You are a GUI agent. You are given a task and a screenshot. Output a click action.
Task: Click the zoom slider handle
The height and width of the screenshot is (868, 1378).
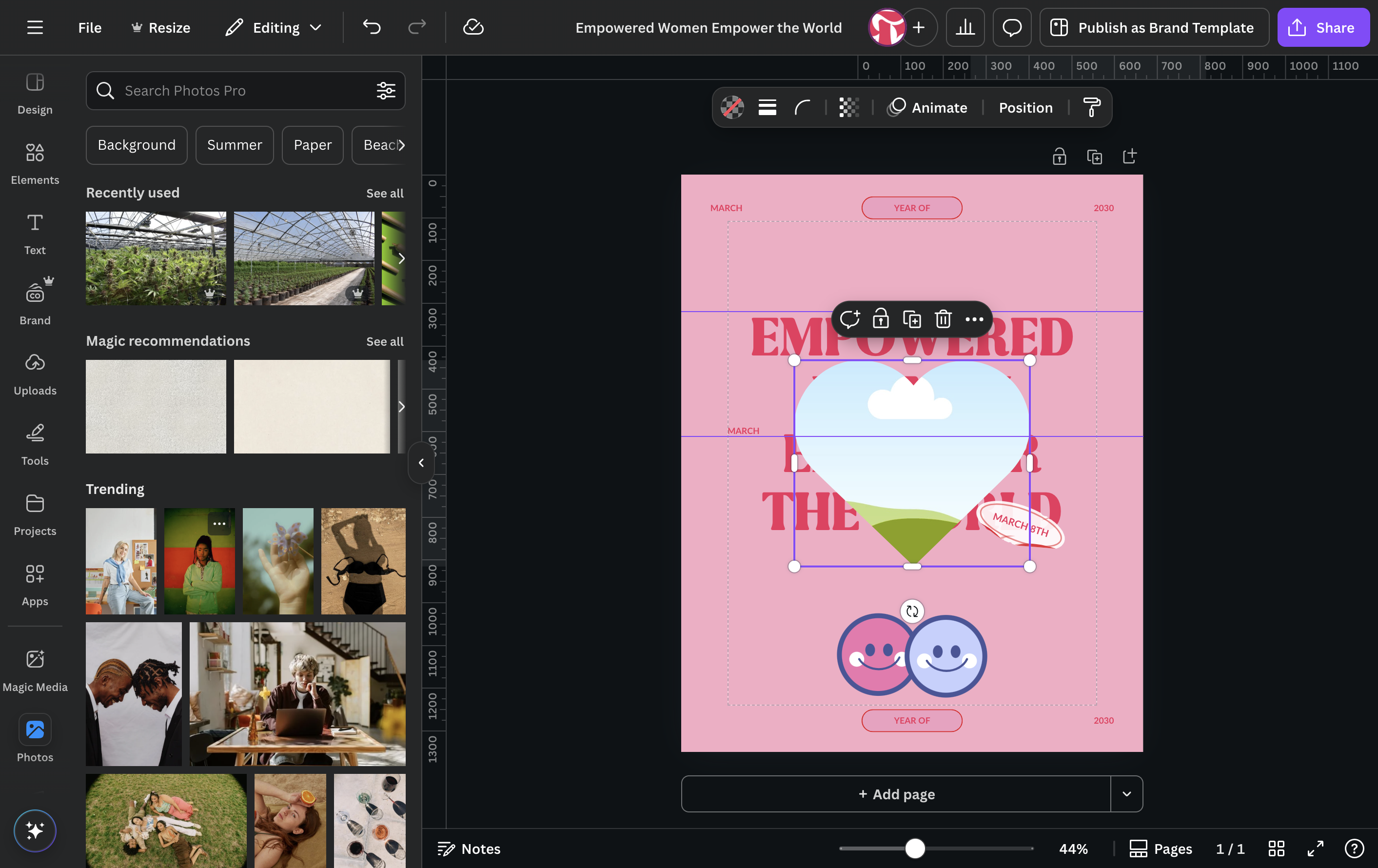(914, 848)
